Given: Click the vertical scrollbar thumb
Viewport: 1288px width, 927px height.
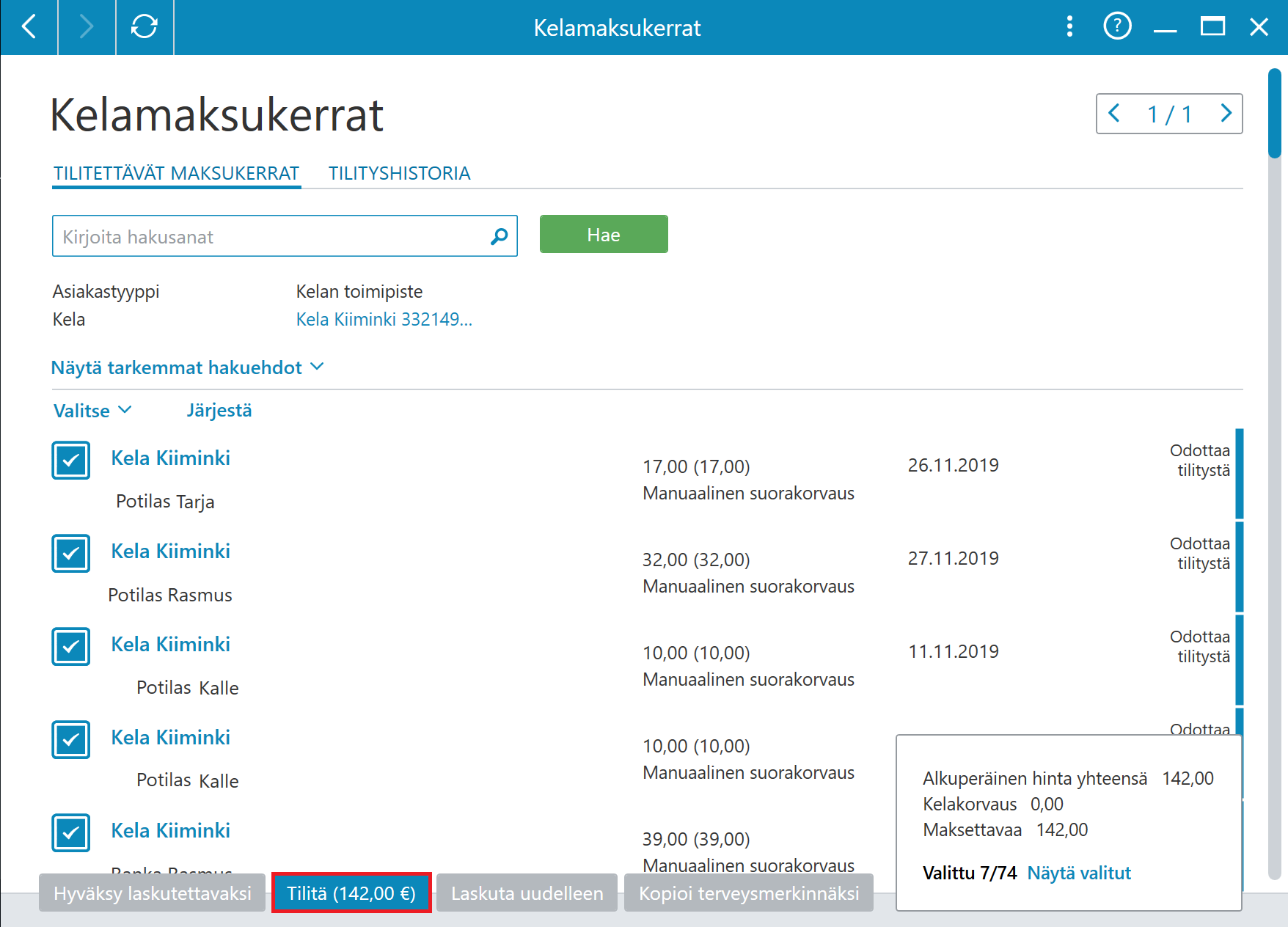Looking at the screenshot, I should click(1275, 113).
